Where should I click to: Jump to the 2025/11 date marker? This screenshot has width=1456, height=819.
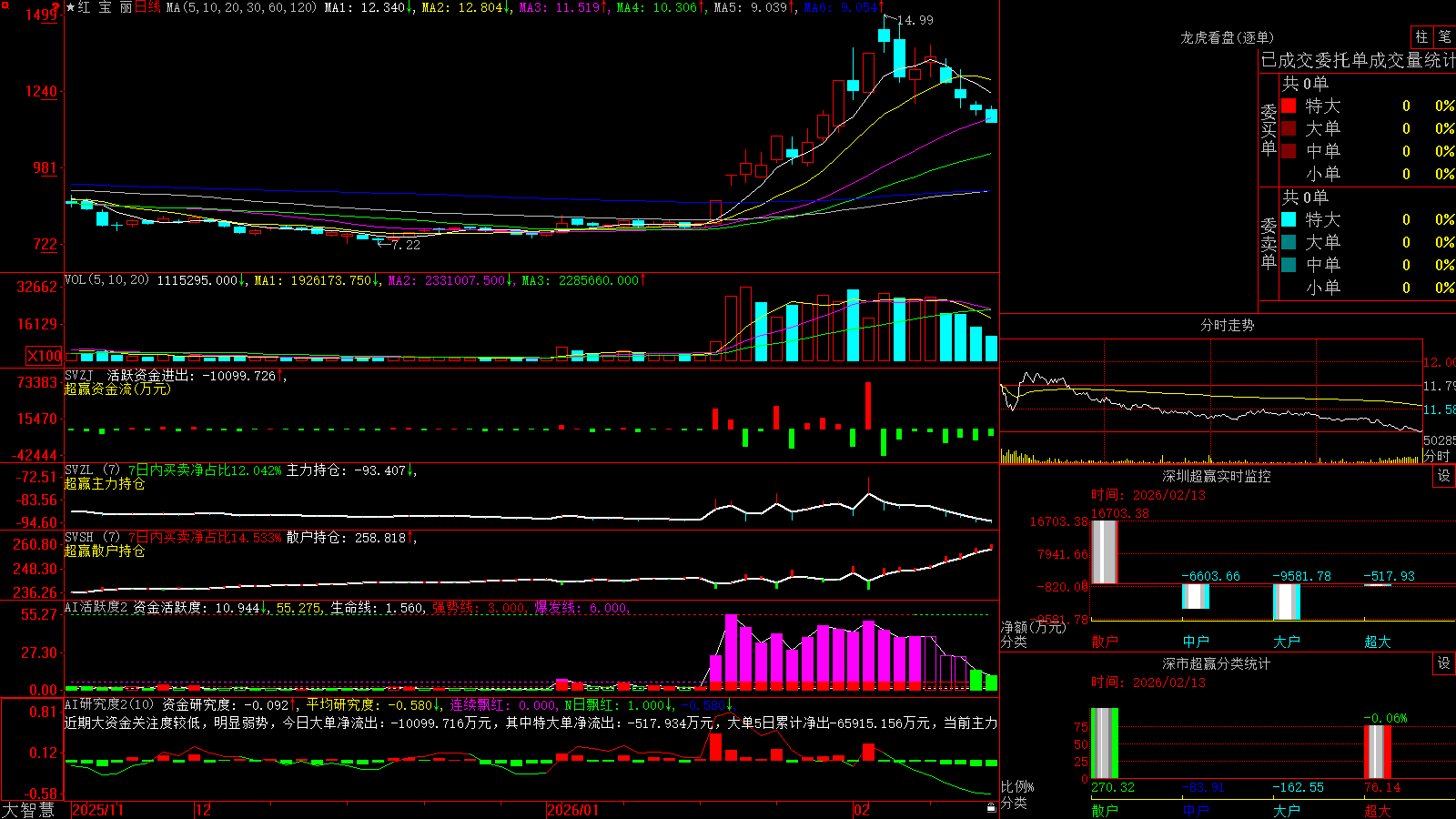click(97, 810)
